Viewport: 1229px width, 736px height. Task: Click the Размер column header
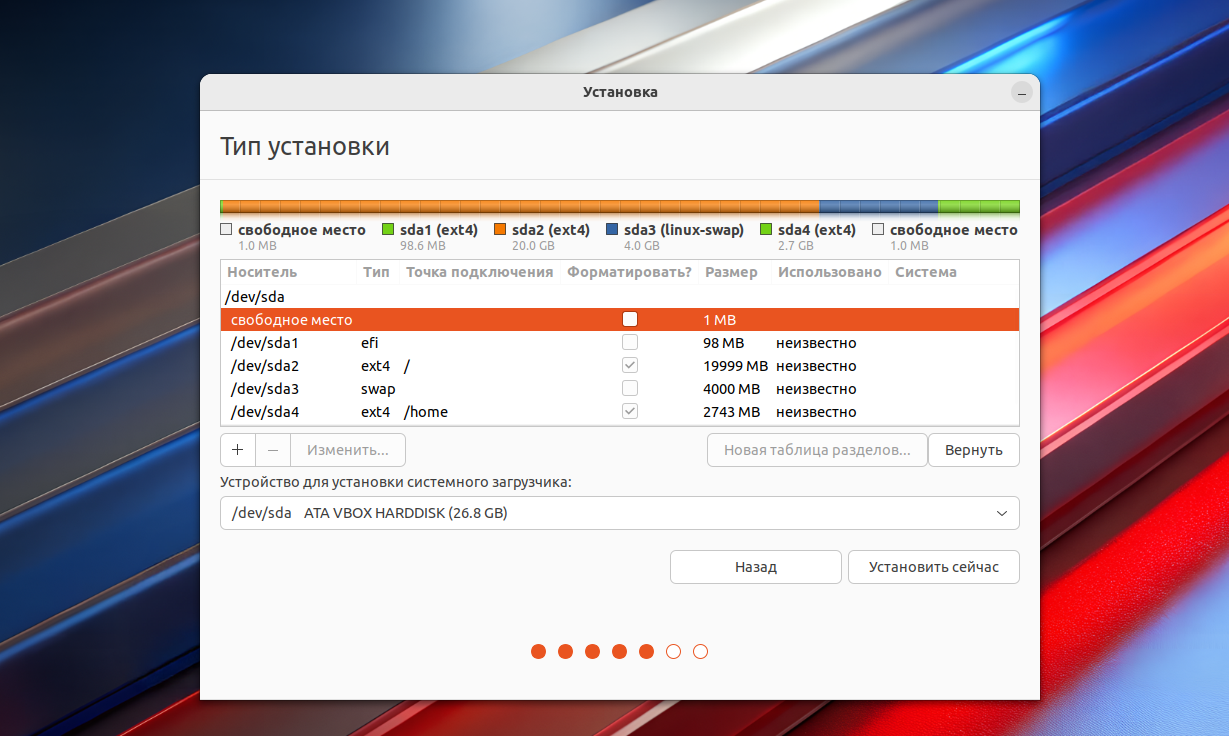coord(731,272)
